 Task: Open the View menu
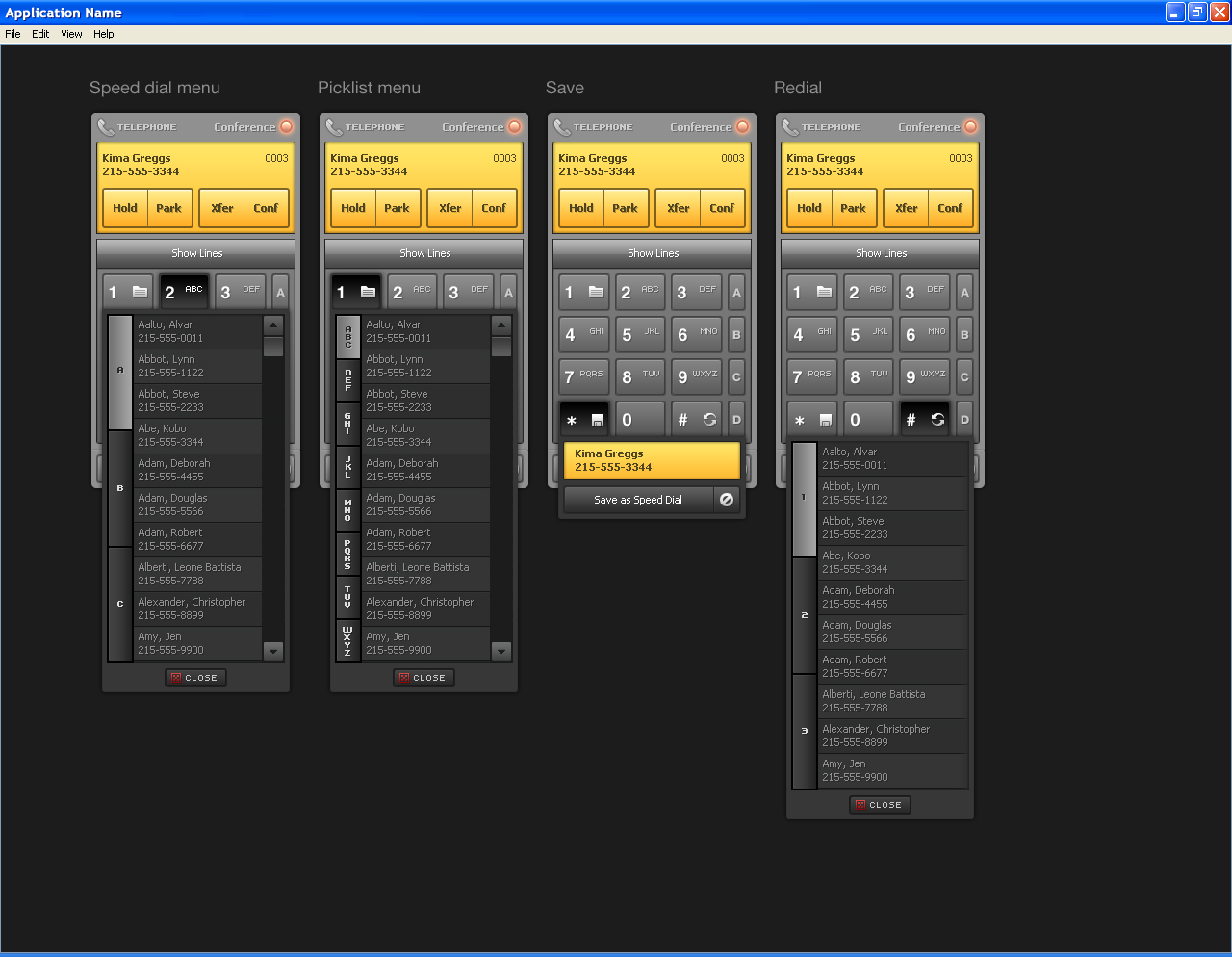coord(71,34)
